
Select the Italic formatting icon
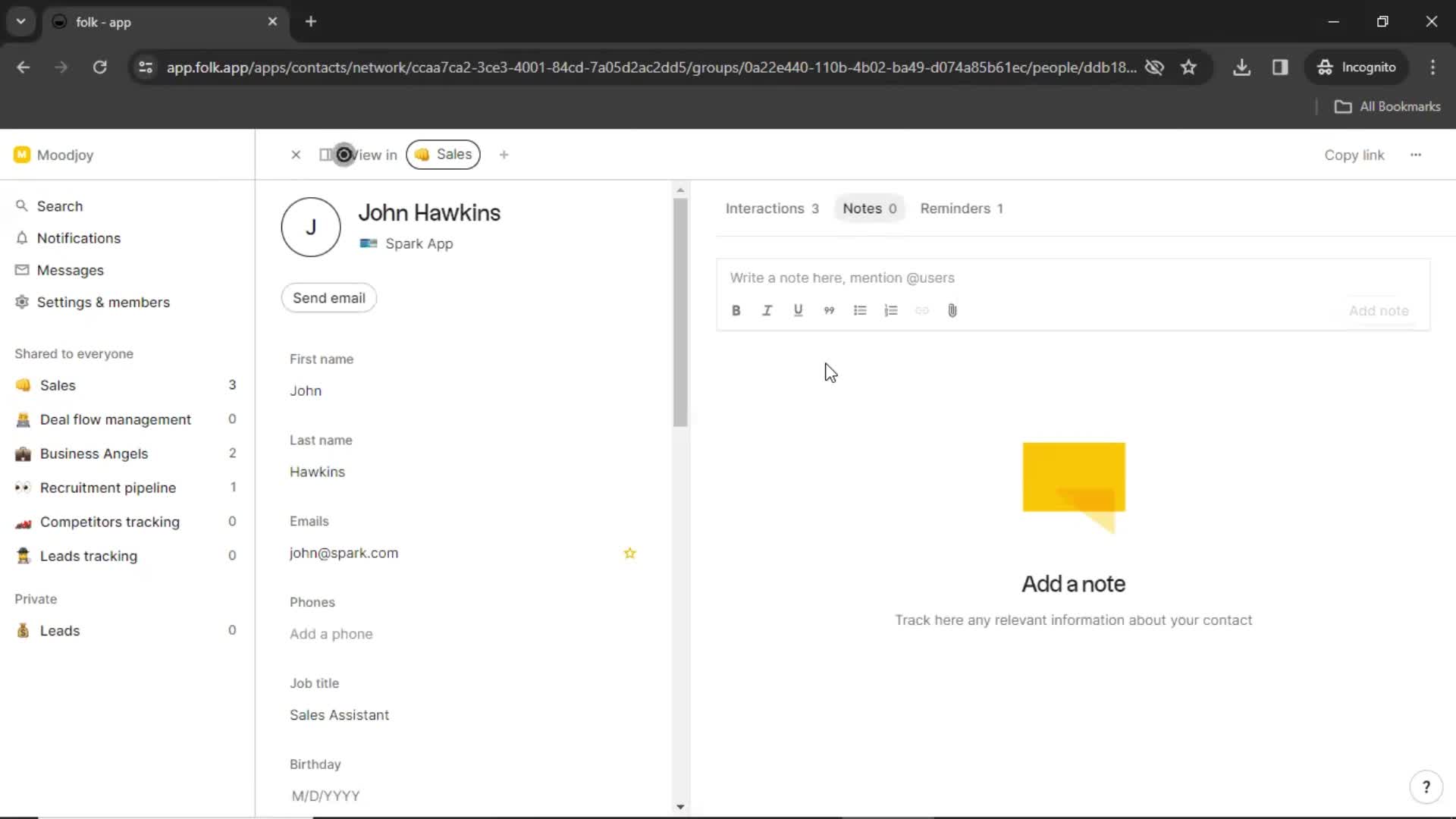point(767,310)
